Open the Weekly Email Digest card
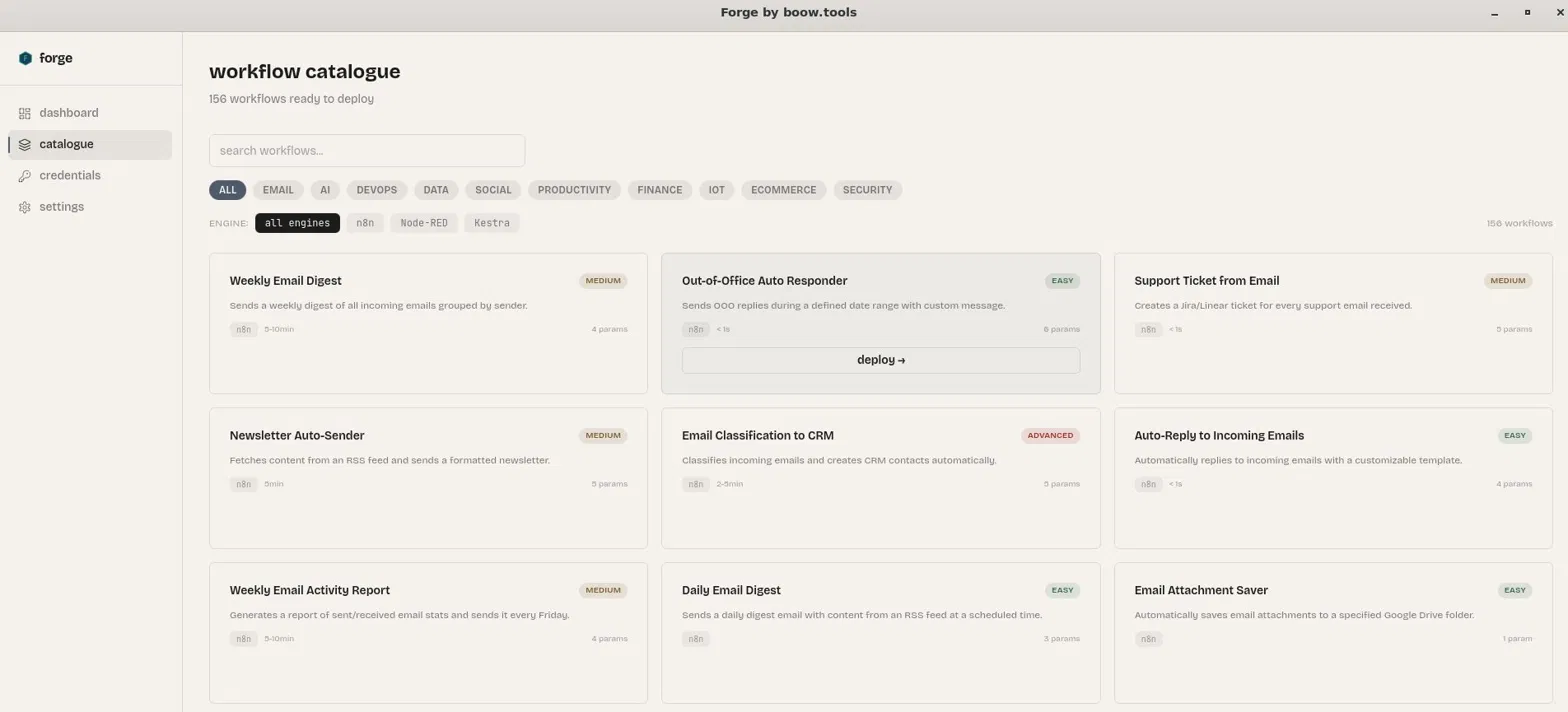 [428, 324]
